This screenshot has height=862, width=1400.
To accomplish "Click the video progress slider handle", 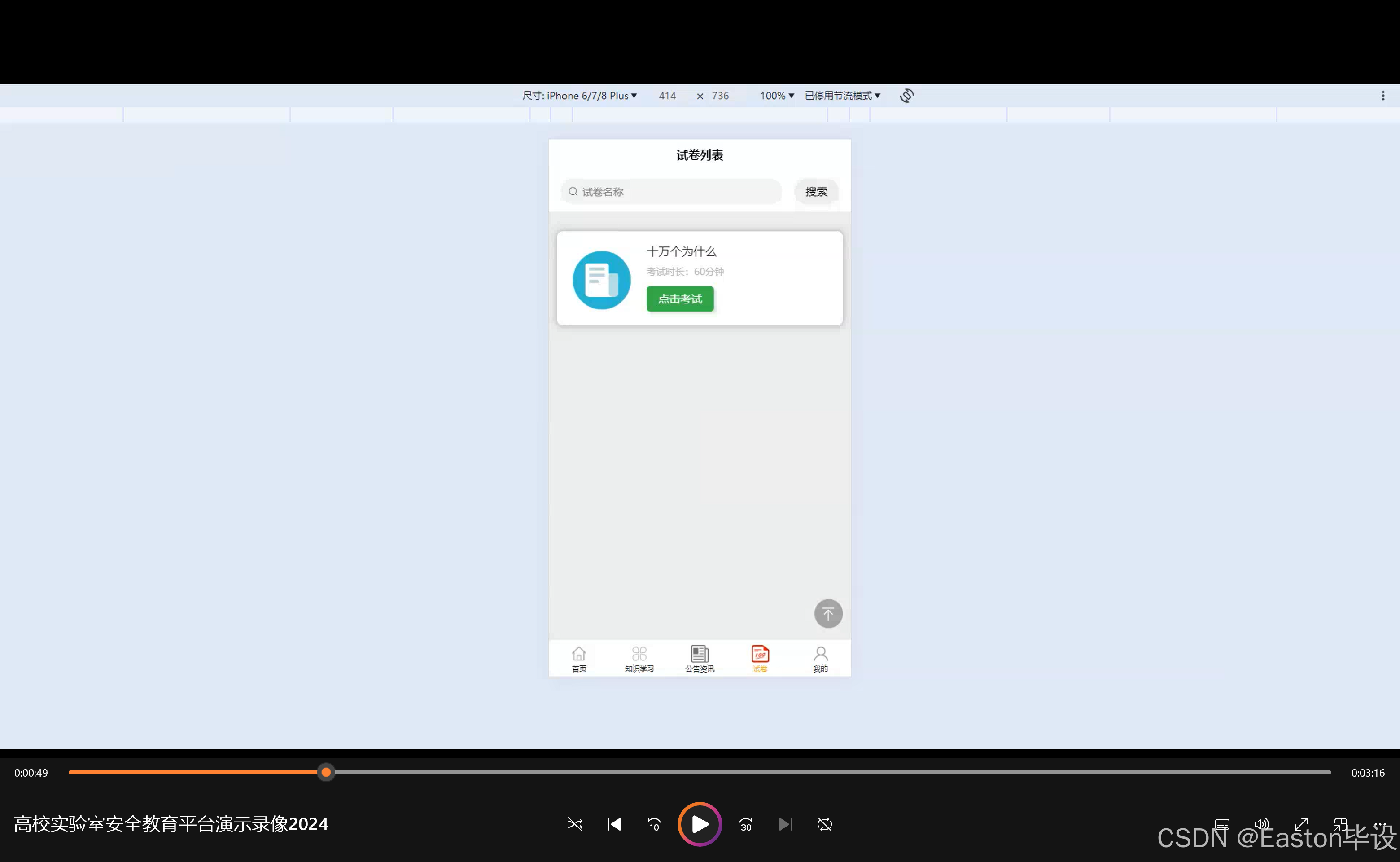I will point(326,772).
